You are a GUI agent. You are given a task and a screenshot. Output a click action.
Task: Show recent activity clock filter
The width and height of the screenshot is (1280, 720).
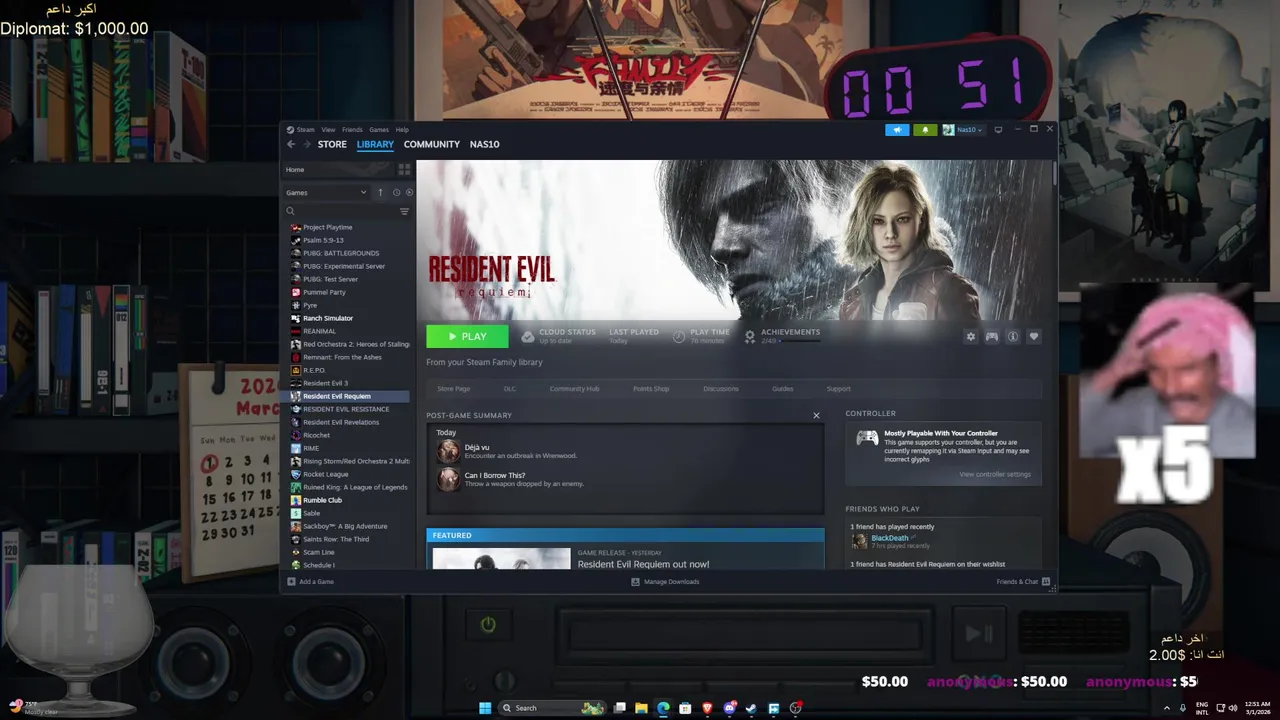pos(396,192)
